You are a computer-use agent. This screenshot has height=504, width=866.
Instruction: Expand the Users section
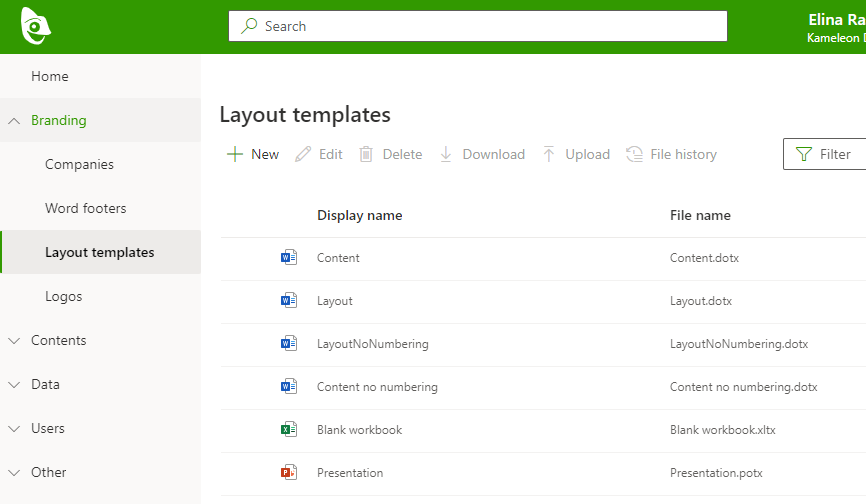pyautogui.click(x=14, y=429)
